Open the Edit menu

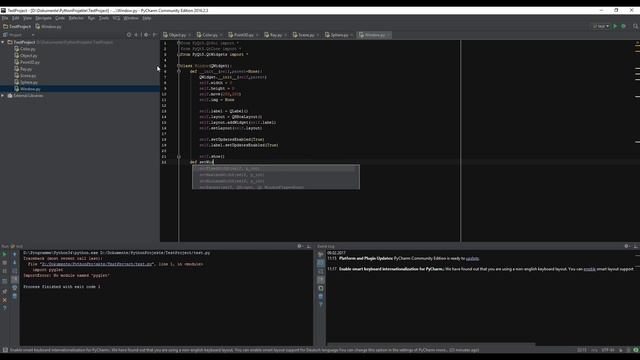16,18
